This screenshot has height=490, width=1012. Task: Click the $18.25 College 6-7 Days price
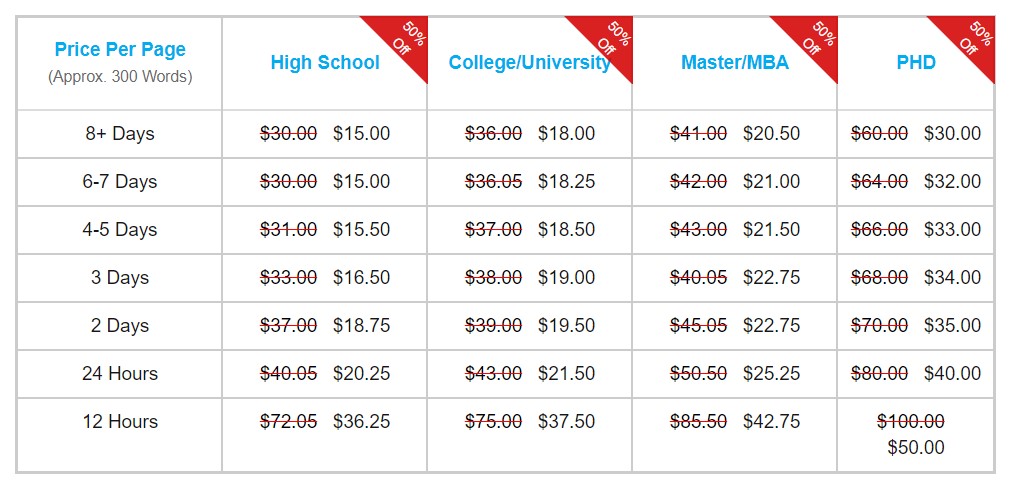click(567, 181)
